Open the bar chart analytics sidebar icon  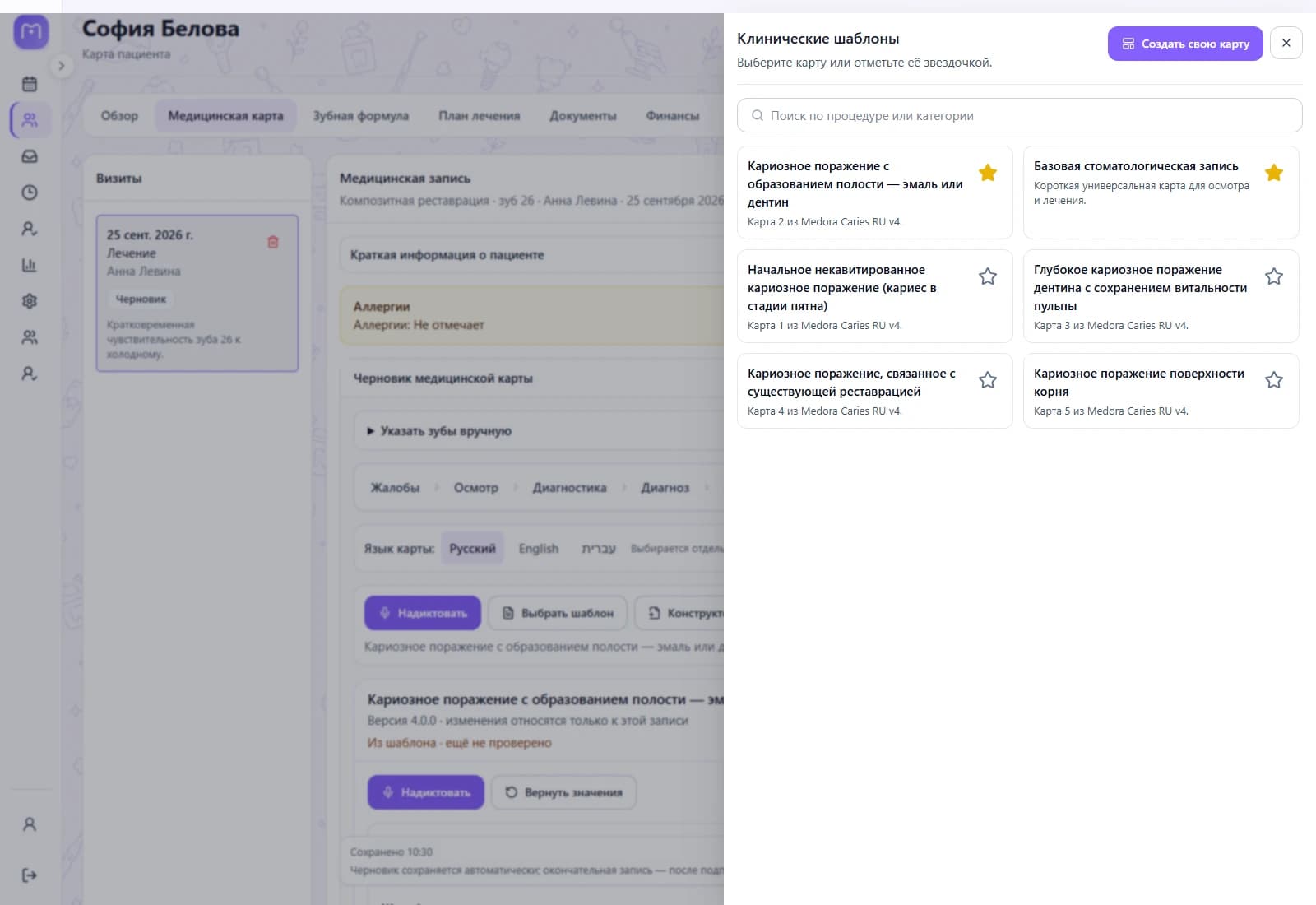point(30,265)
